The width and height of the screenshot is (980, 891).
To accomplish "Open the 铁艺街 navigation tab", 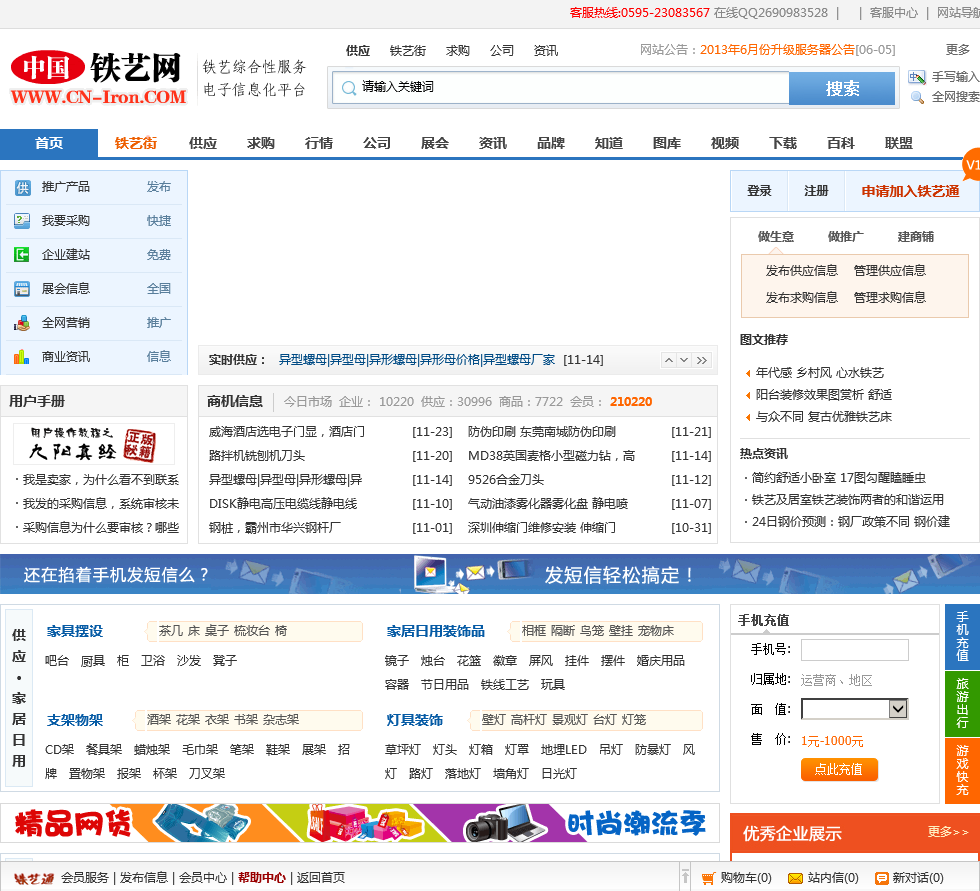I will coord(136,143).
